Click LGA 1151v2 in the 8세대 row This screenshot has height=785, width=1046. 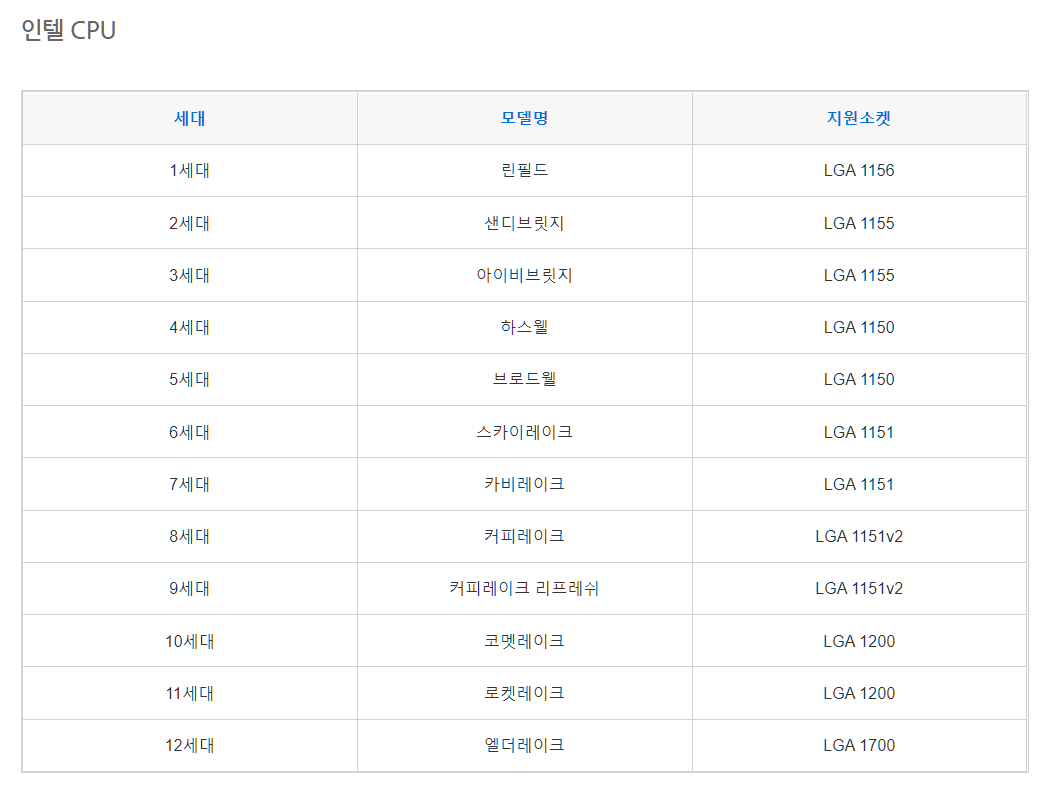pyautogui.click(x=859, y=536)
